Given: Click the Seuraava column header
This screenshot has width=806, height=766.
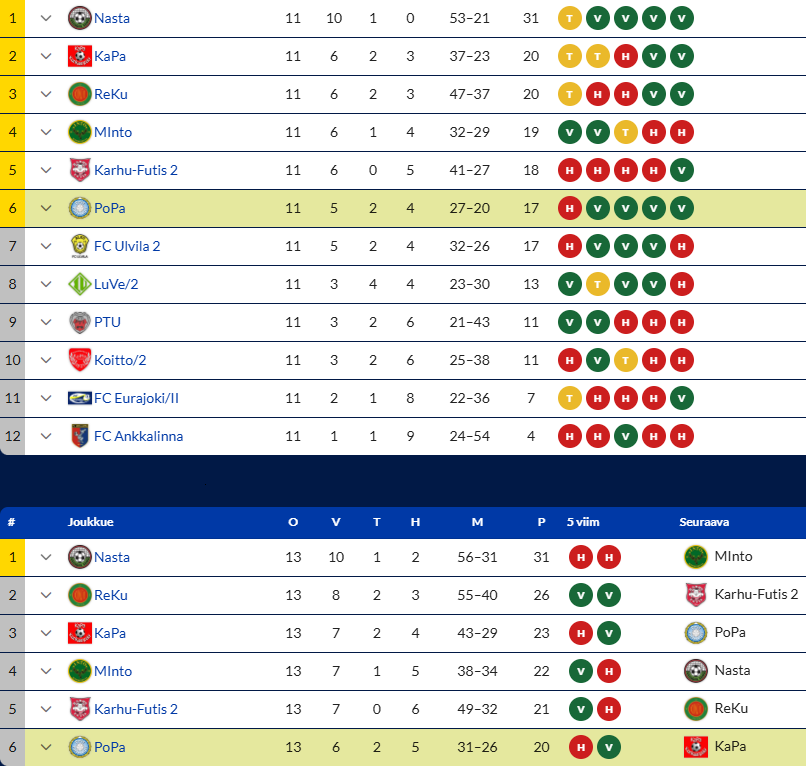Looking at the screenshot, I should pyautogui.click(x=704, y=522).
